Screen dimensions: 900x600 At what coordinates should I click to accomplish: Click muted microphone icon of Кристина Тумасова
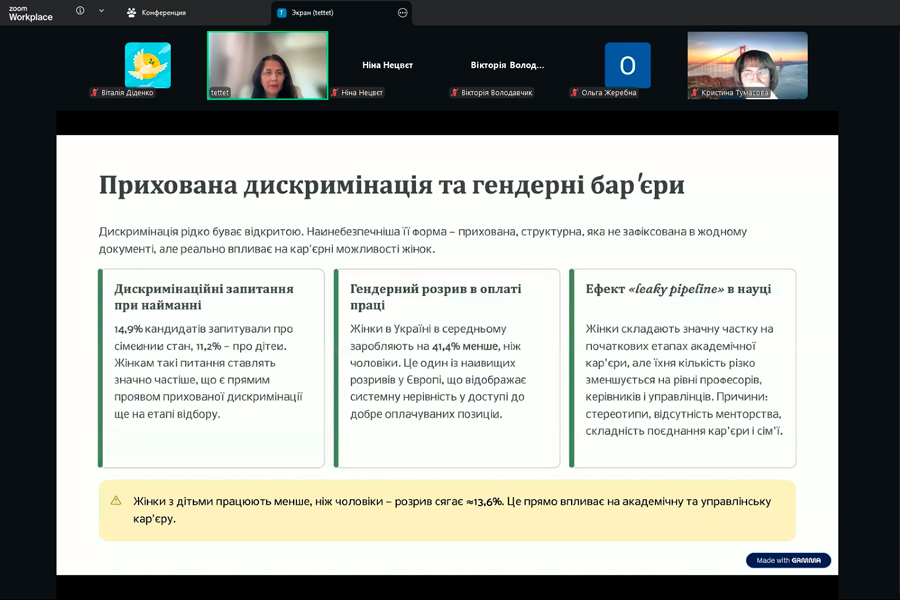695,92
